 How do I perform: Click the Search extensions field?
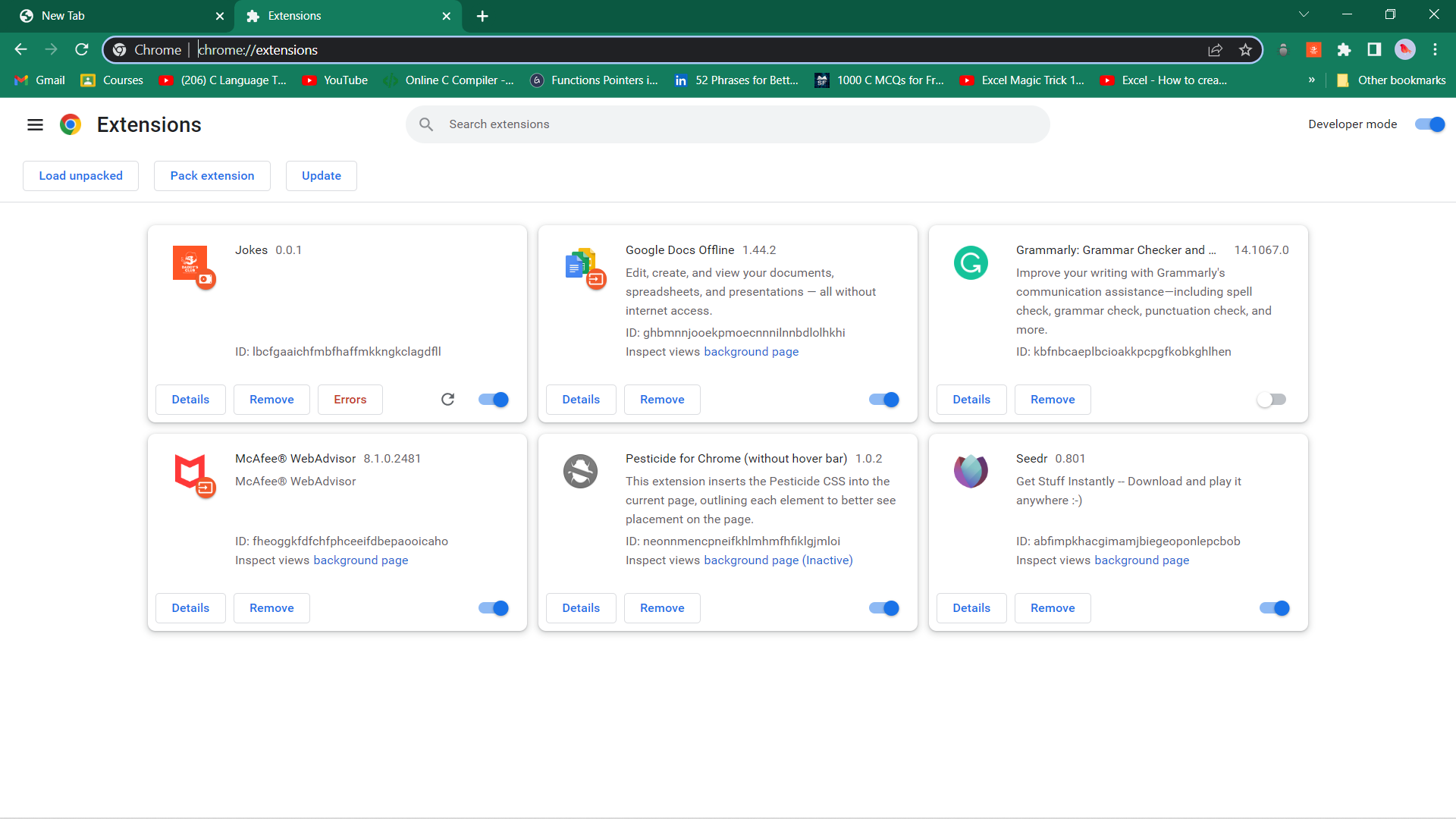(727, 124)
